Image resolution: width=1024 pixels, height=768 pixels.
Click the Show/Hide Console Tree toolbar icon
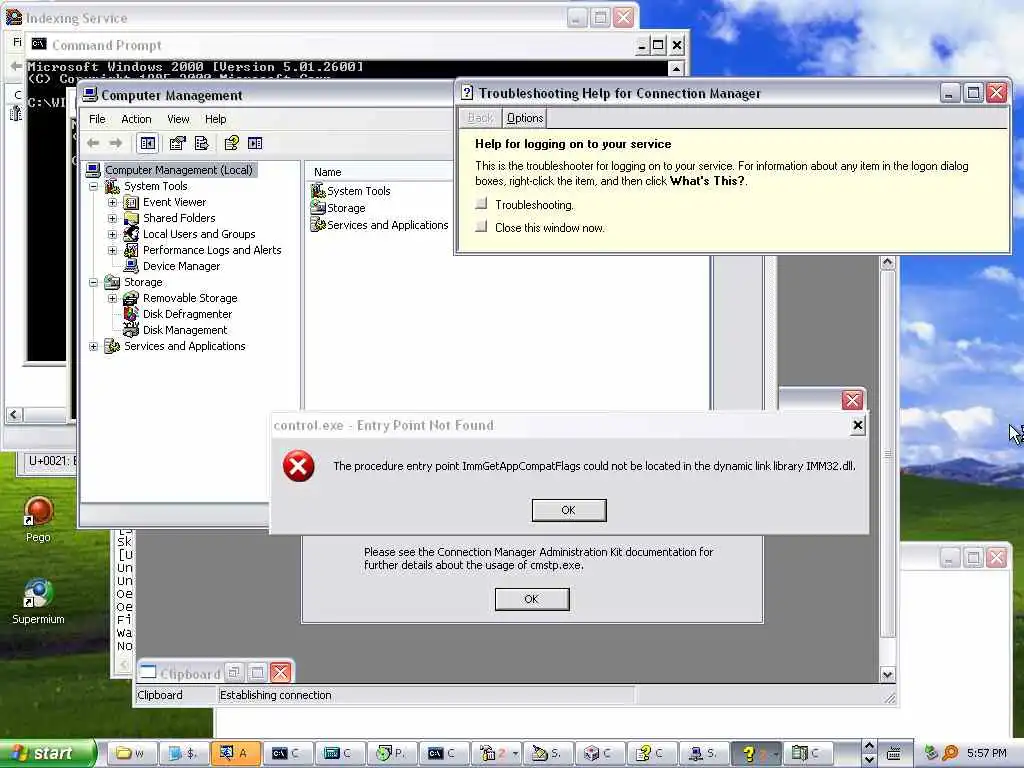[x=148, y=143]
